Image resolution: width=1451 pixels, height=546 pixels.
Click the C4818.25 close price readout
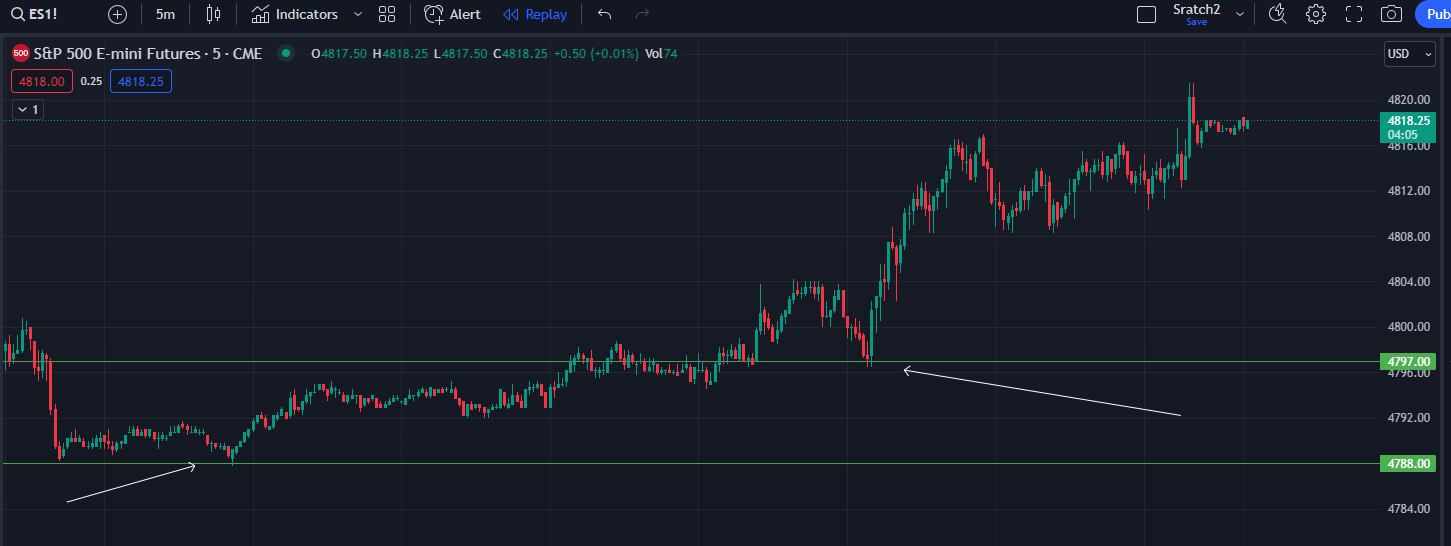520,53
